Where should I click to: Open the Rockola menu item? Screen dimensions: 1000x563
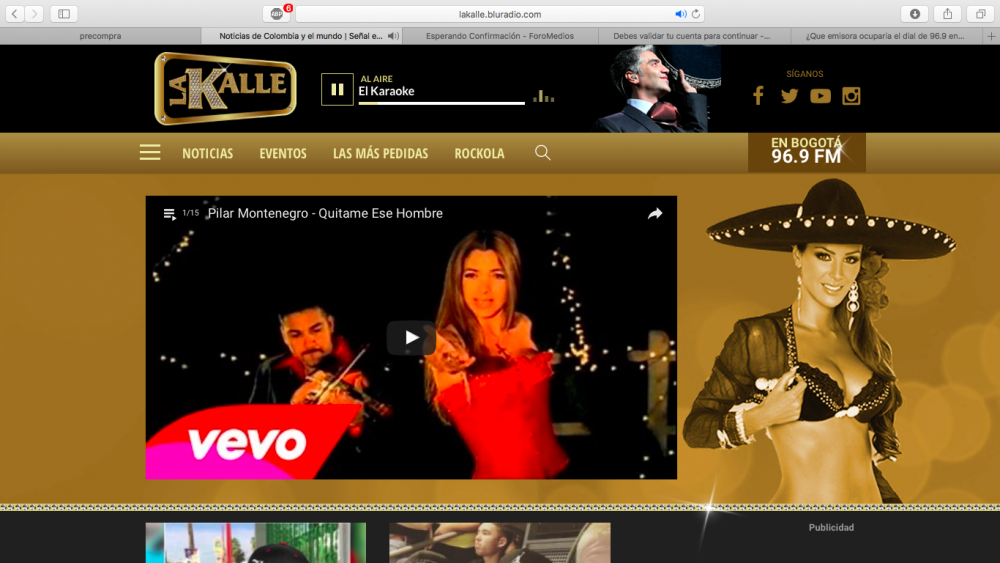pos(479,153)
